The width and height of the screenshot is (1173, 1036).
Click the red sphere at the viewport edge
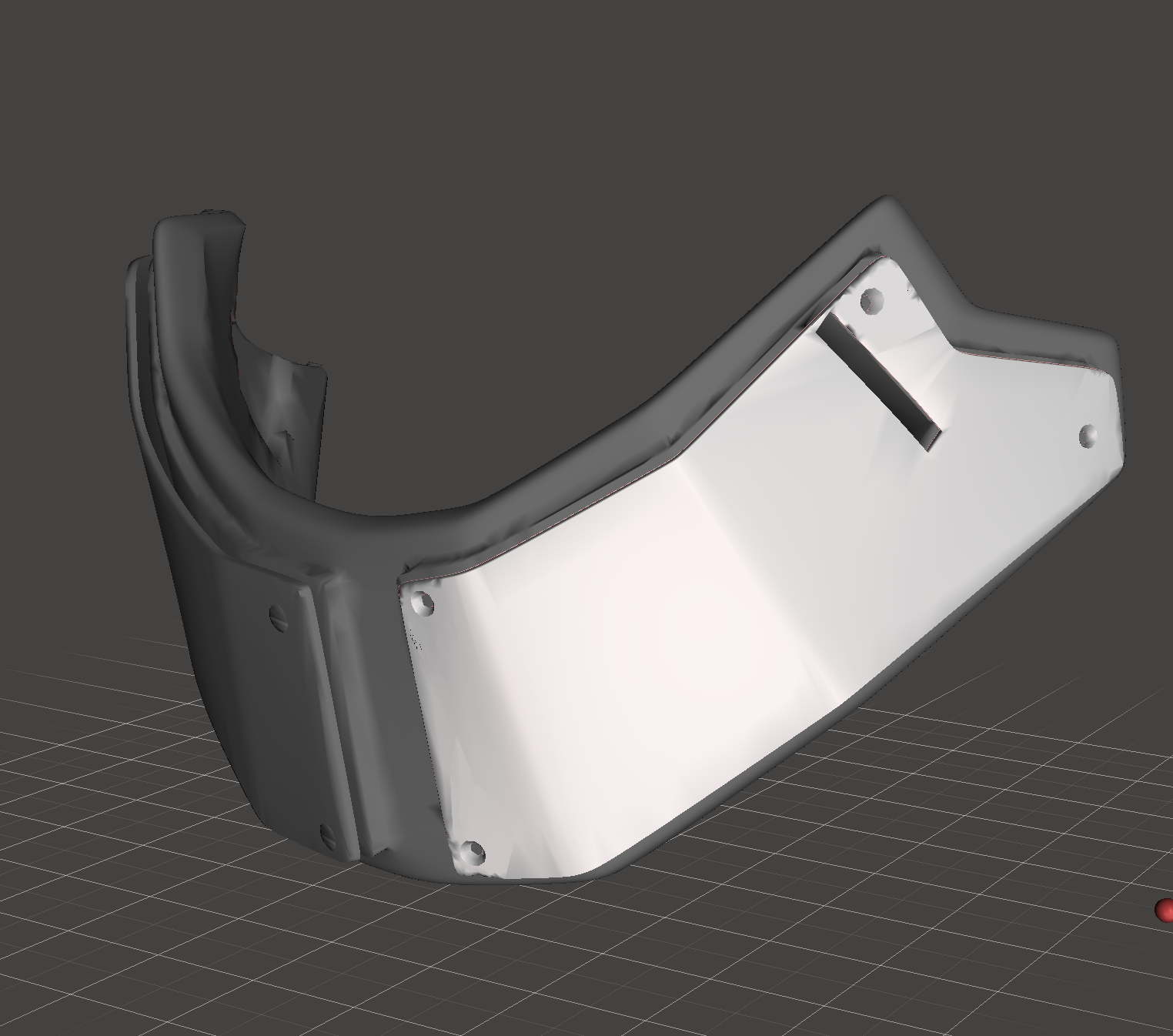click(x=1165, y=910)
